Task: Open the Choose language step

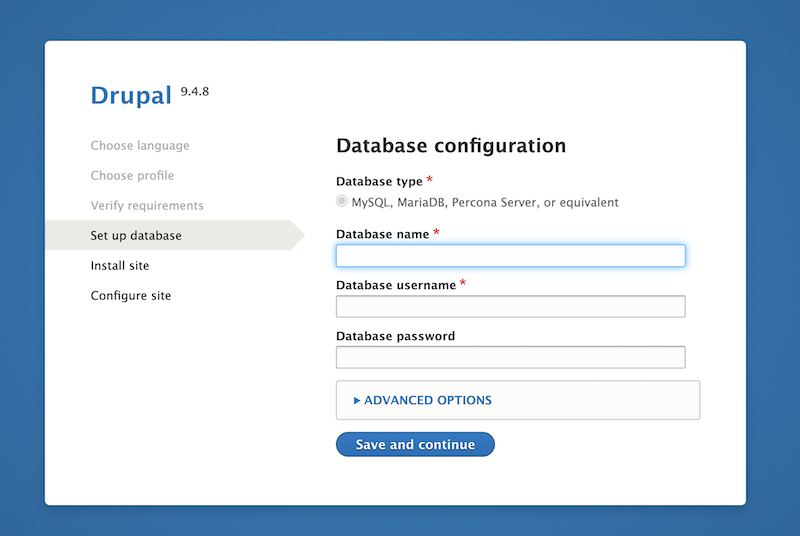Action: coord(140,146)
